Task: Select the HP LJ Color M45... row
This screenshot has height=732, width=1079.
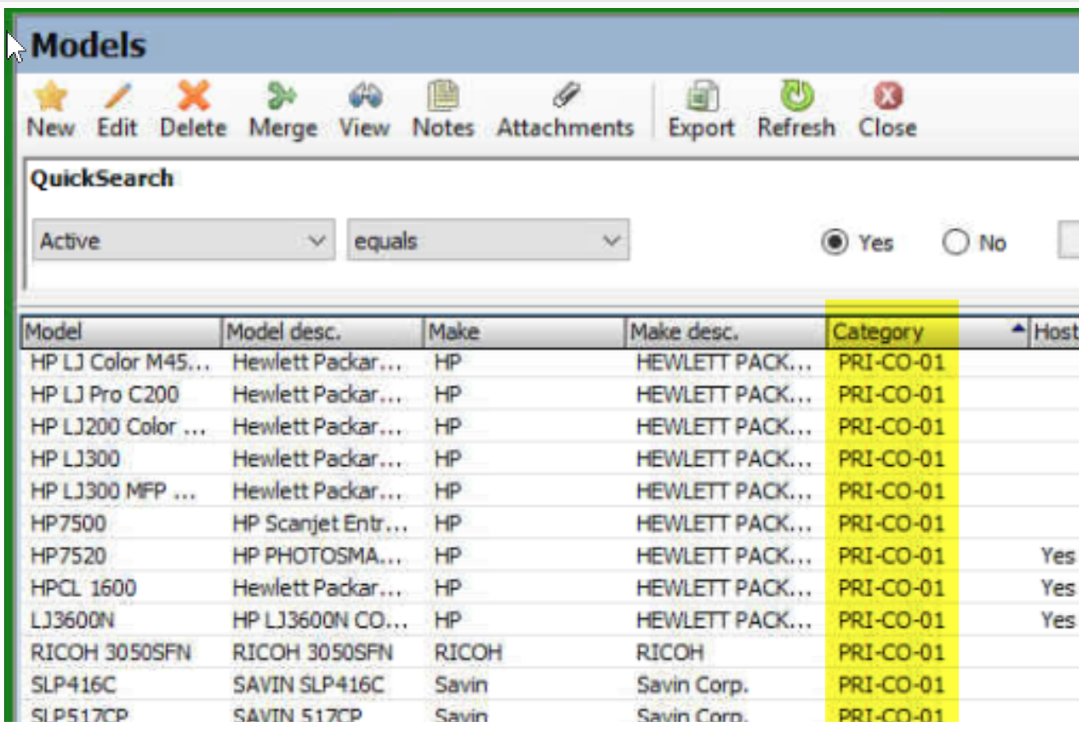Action: tap(551, 363)
